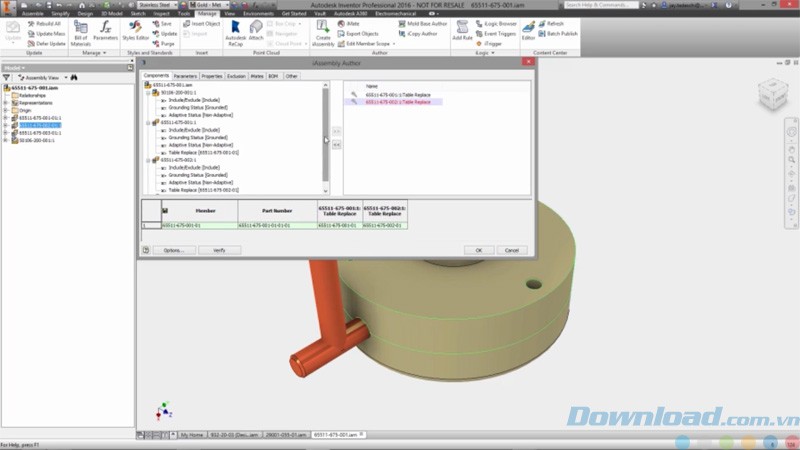Switch to the Exclusion tab
The height and width of the screenshot is (450, 800).
(x=236, y=76)
